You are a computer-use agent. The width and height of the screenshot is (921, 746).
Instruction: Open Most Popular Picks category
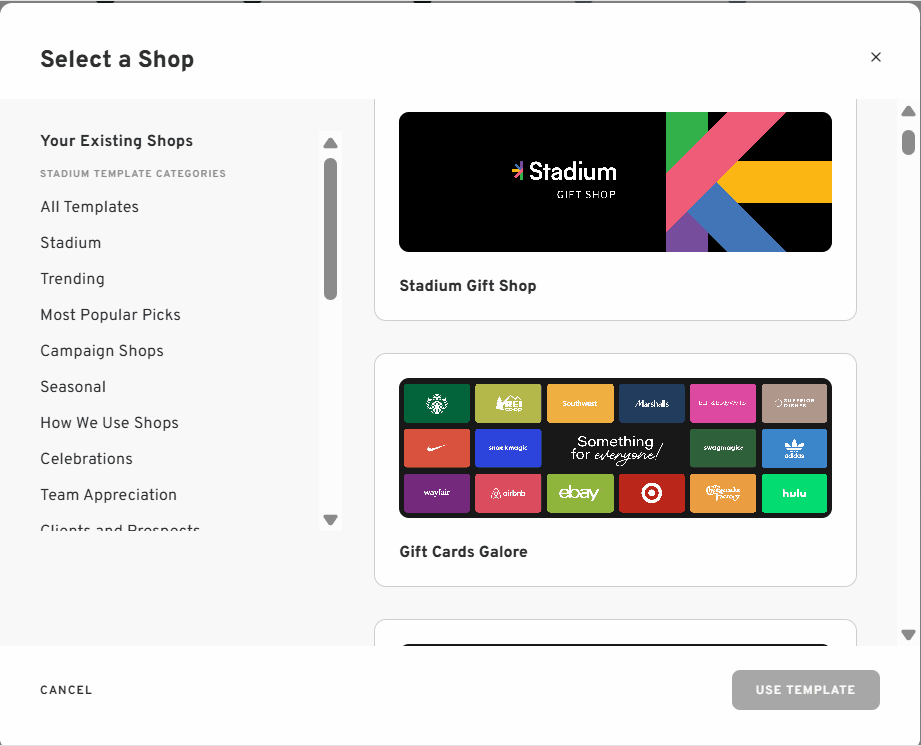pos(110,315)
